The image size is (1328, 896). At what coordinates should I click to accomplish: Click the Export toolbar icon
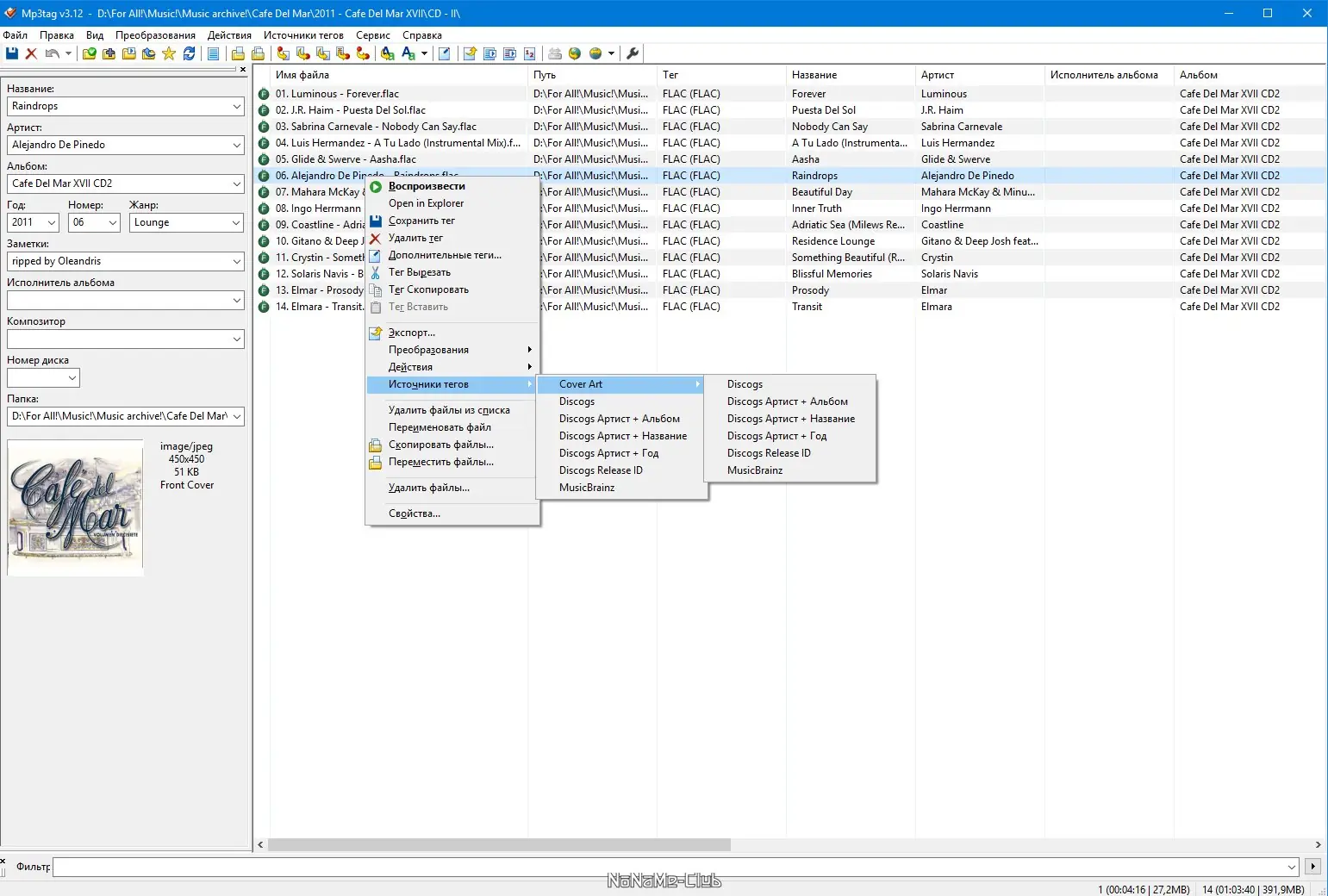pyautogui.click(x=470, y=53)
